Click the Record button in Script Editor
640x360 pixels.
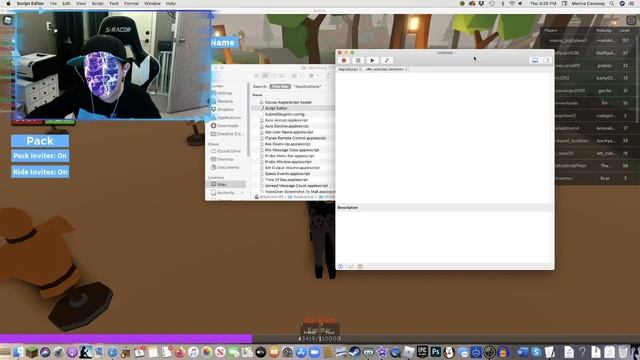coord(344,60)
